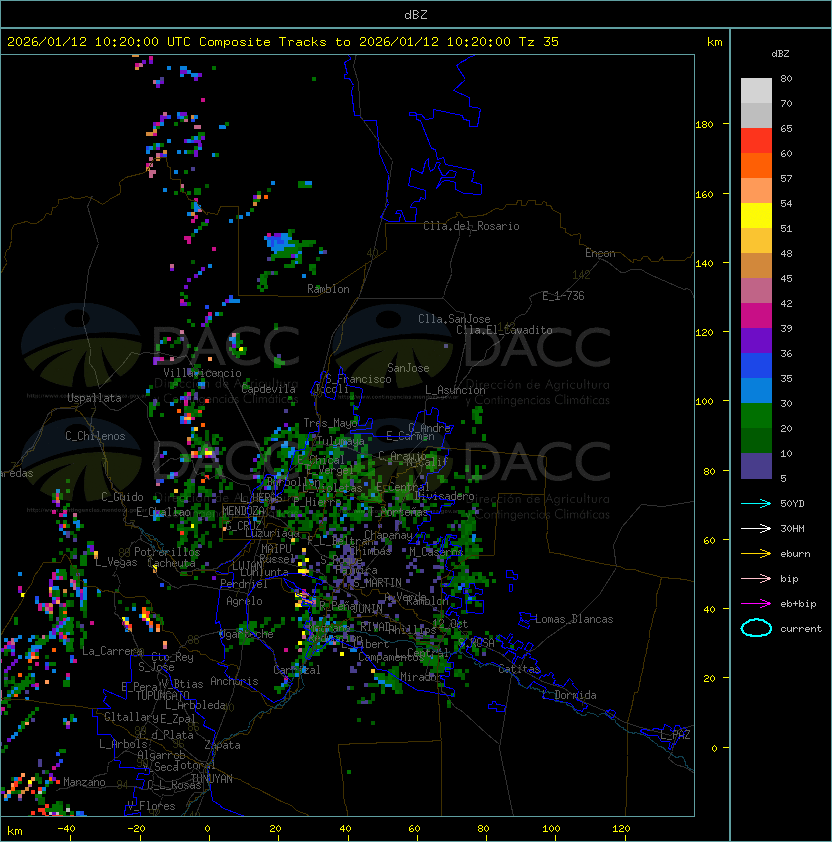Click the 'Catitas' map label

pos(519,669)
